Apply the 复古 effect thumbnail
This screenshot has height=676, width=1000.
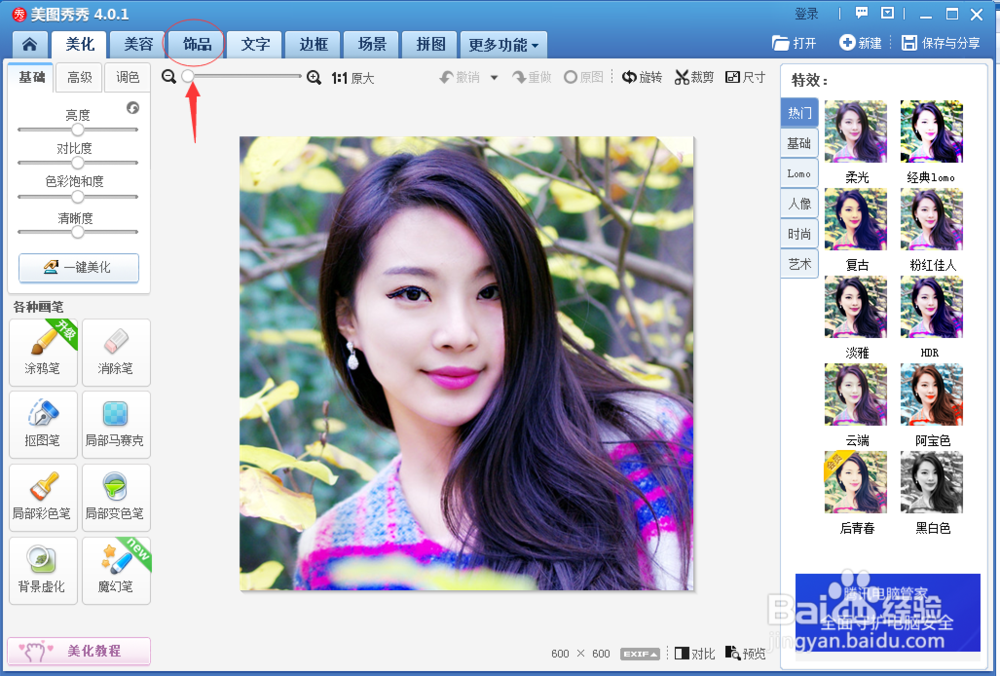tap(855, 219)
